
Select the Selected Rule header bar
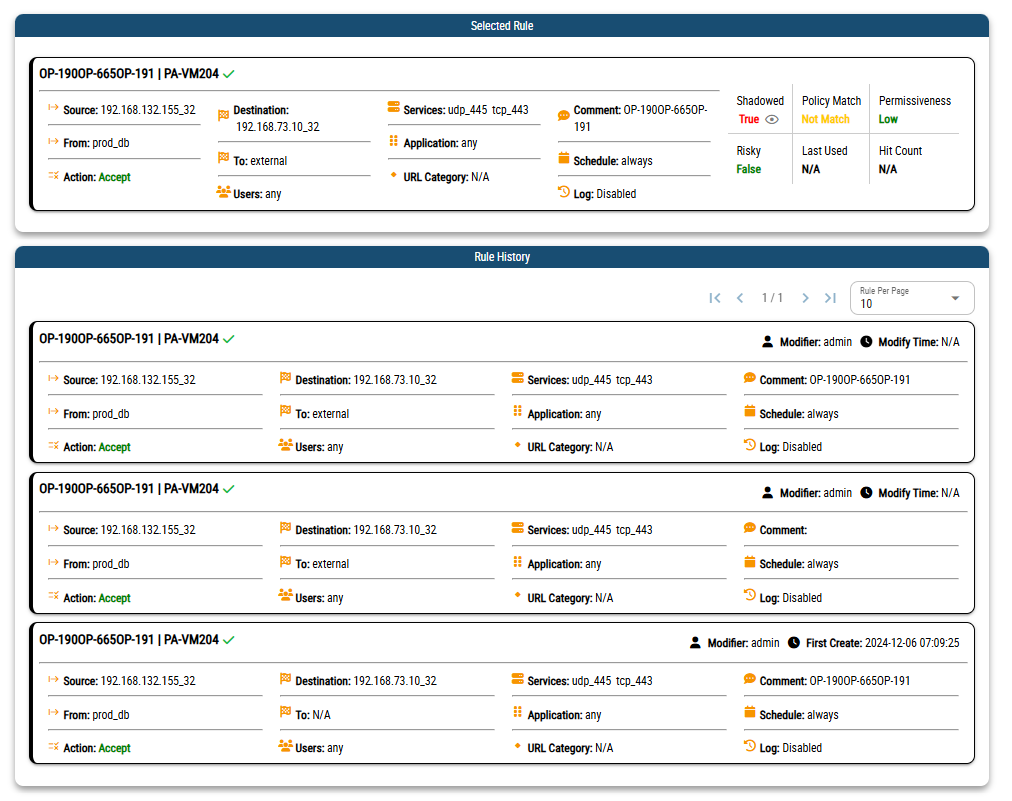(502, 26)
